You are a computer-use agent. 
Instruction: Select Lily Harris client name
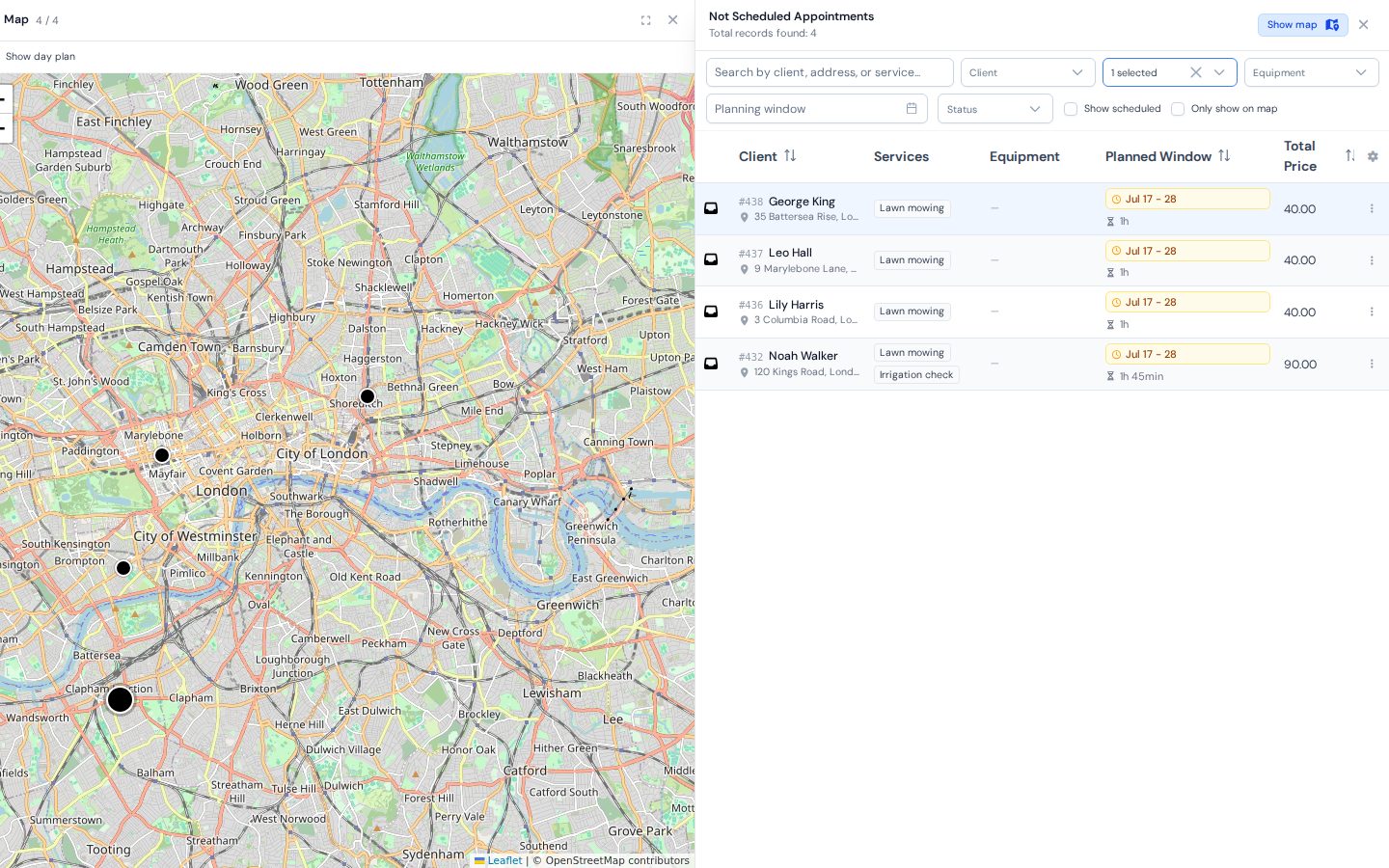point(796,305)
